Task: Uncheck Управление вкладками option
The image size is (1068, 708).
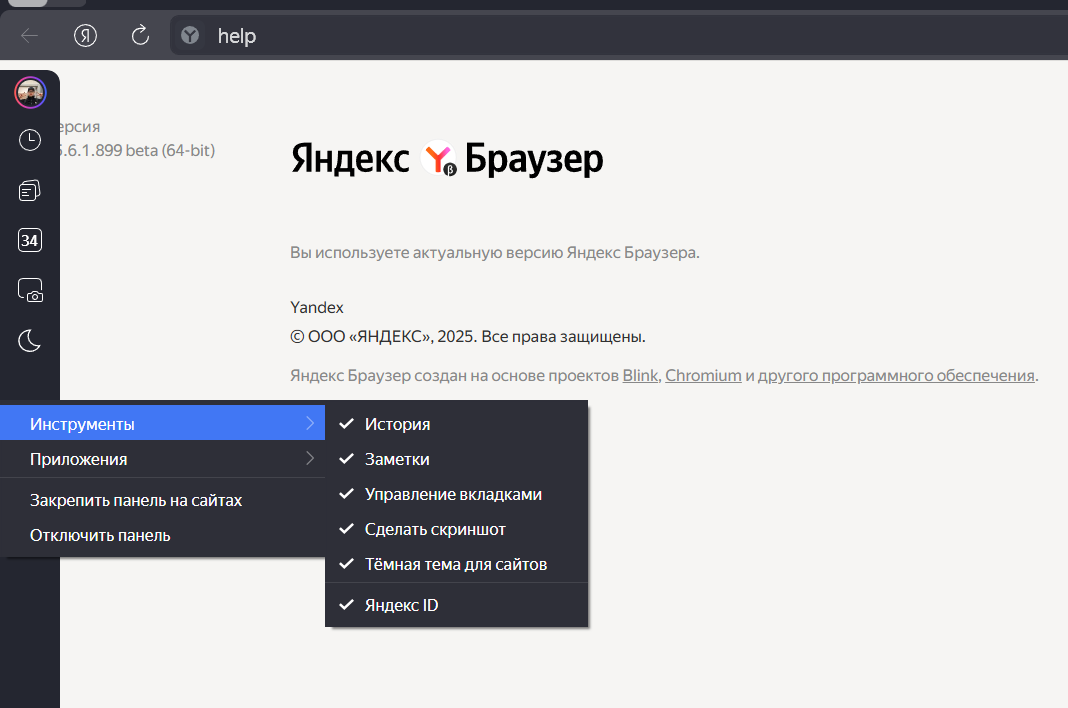Action: click(x=456, y=494)
